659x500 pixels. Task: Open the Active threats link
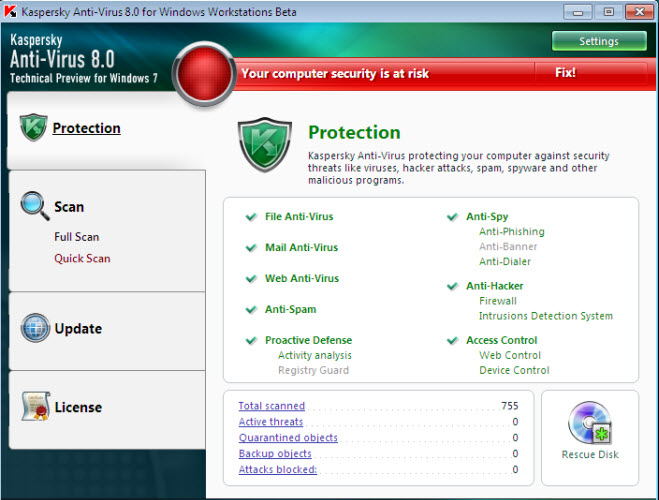coord(271,422)
